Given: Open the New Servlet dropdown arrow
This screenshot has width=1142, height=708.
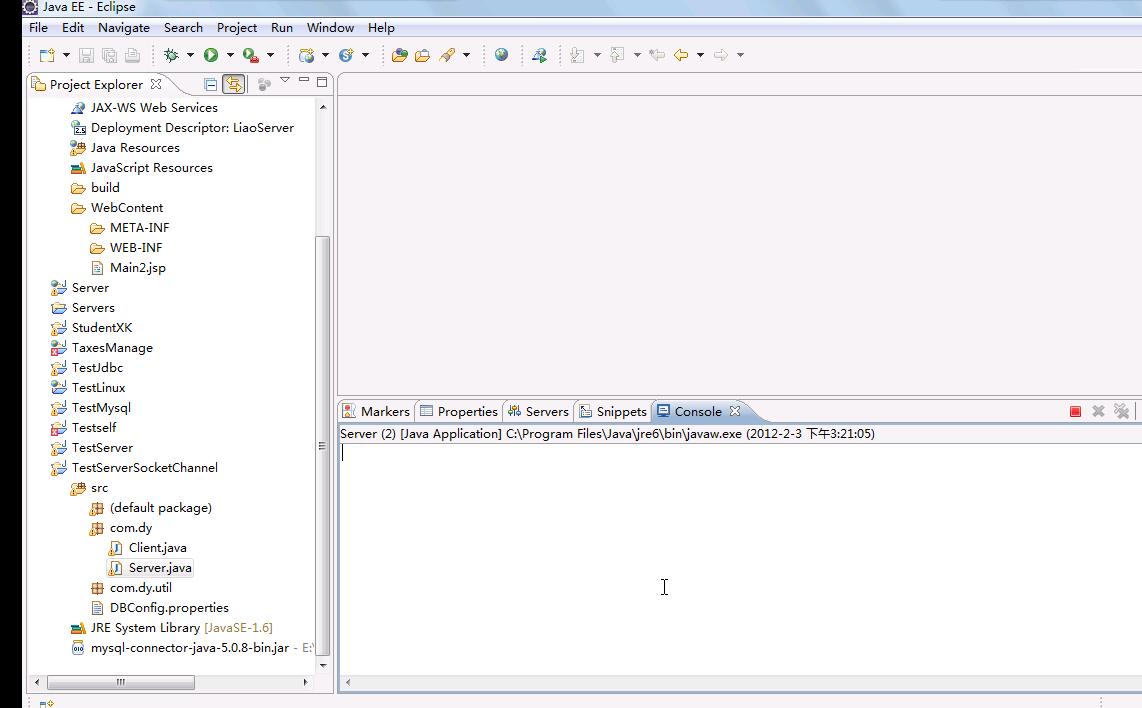Looking at the screenshot, I should click(366, 55).
